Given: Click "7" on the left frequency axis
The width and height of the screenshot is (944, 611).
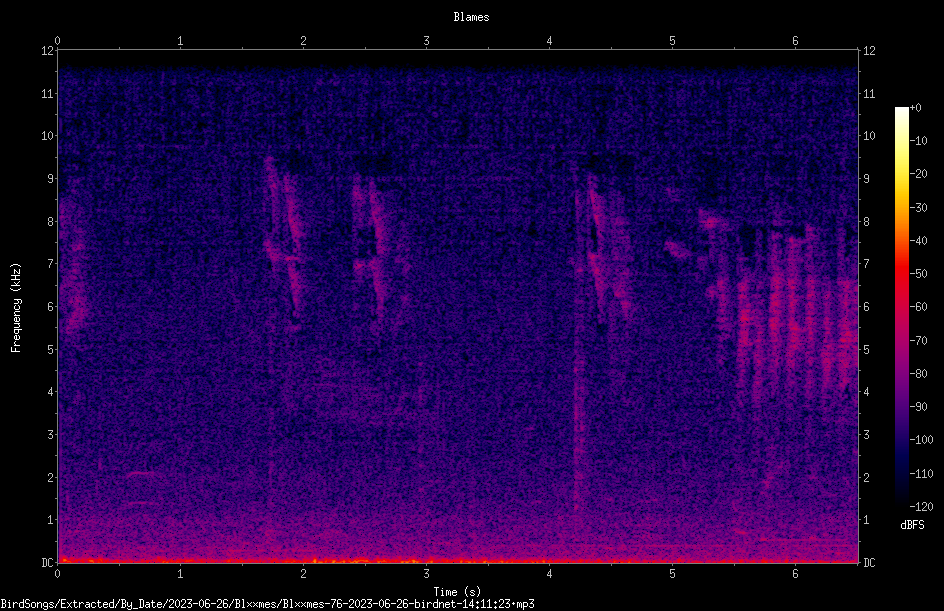Looking at the screenshot, I should [x=51, y=264].
